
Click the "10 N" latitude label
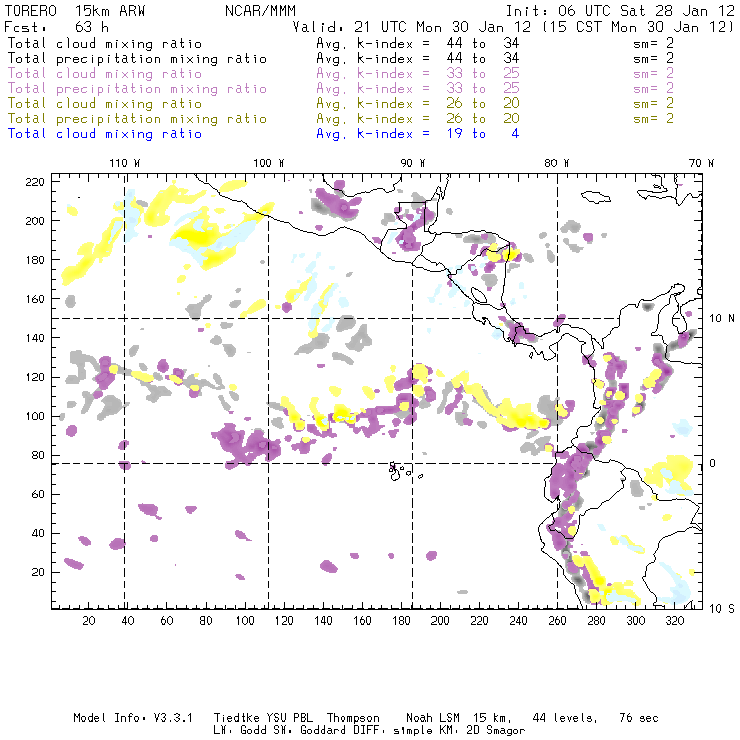point(722,319)
